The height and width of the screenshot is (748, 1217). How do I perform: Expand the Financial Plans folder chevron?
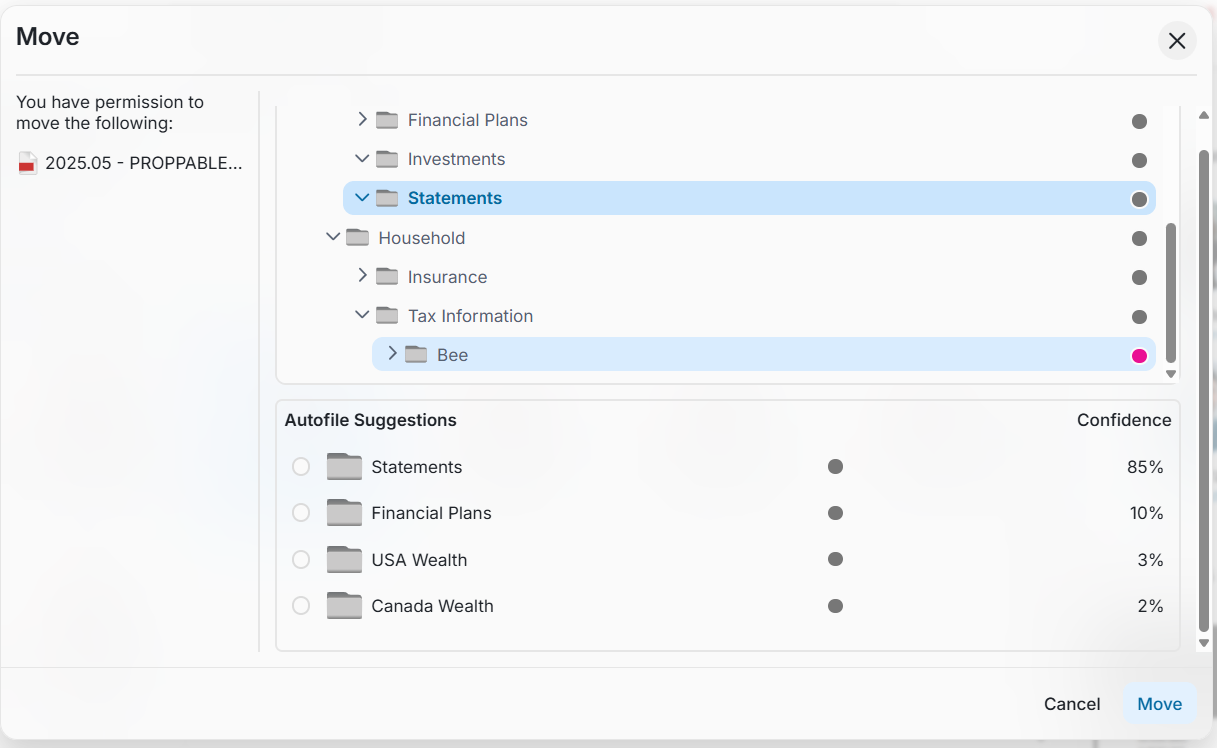point(362,119)
